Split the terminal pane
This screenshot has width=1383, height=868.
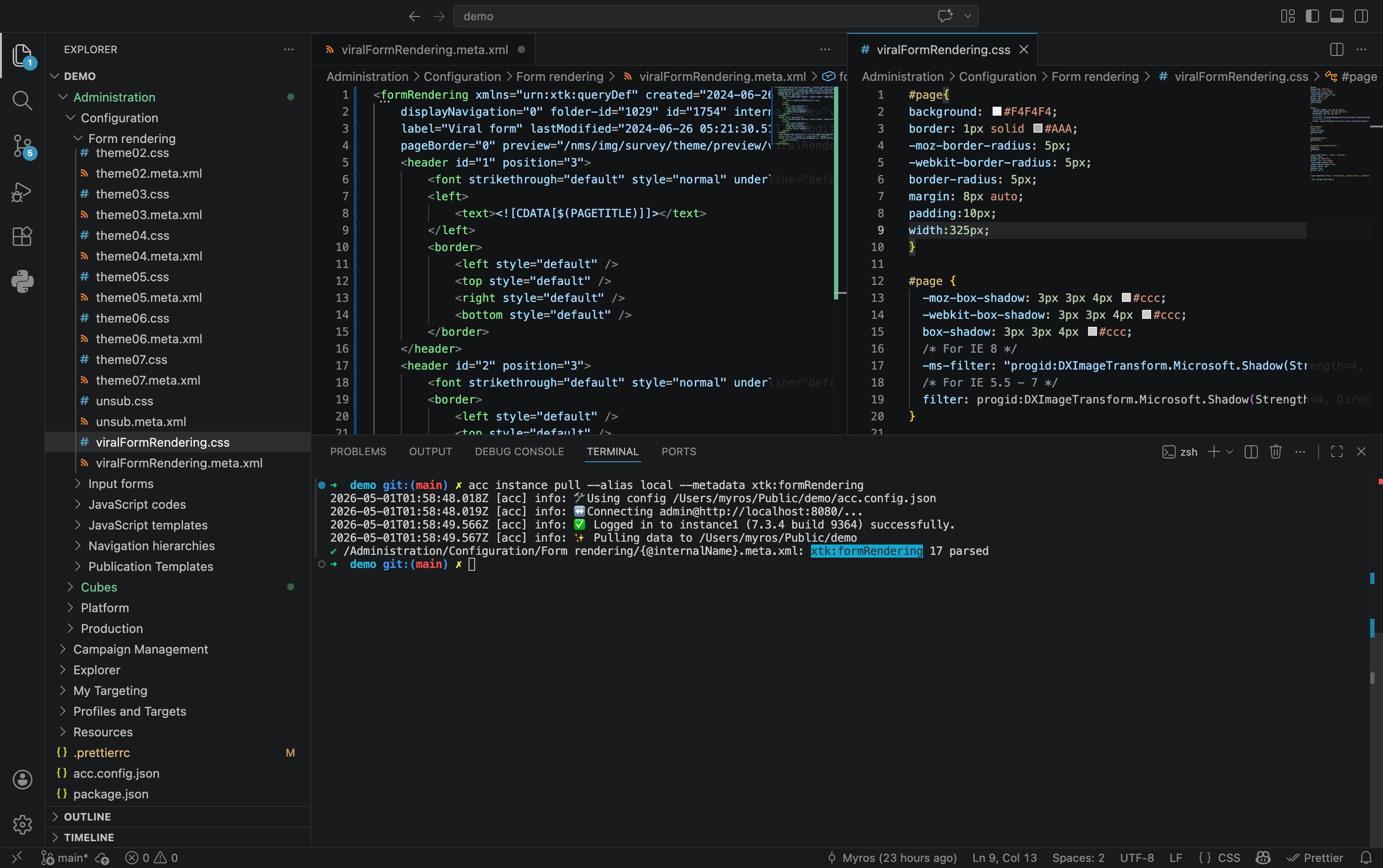pos(1251,452)
